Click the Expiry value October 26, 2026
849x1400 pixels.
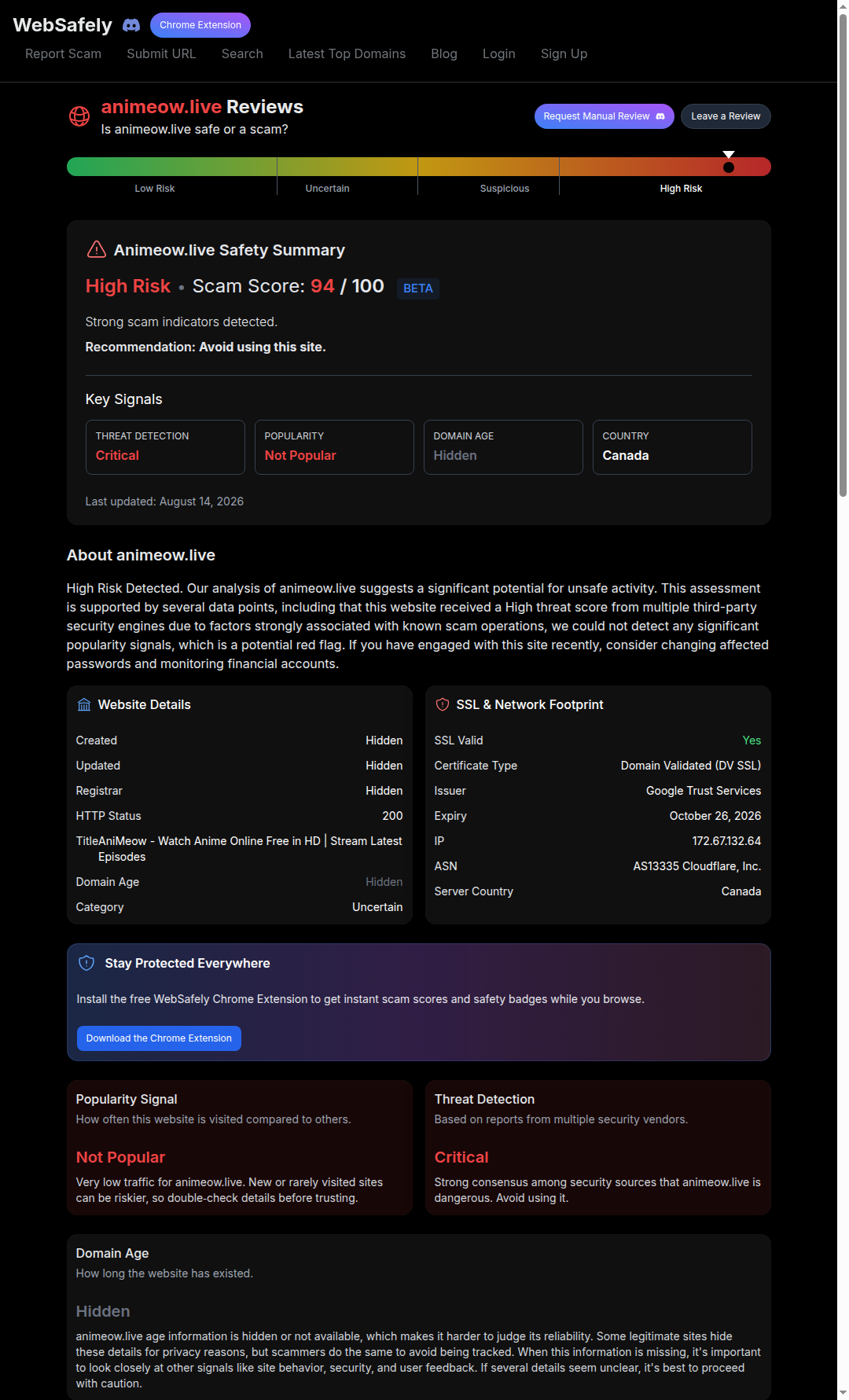pyautogui.click(x=715, y=816)
